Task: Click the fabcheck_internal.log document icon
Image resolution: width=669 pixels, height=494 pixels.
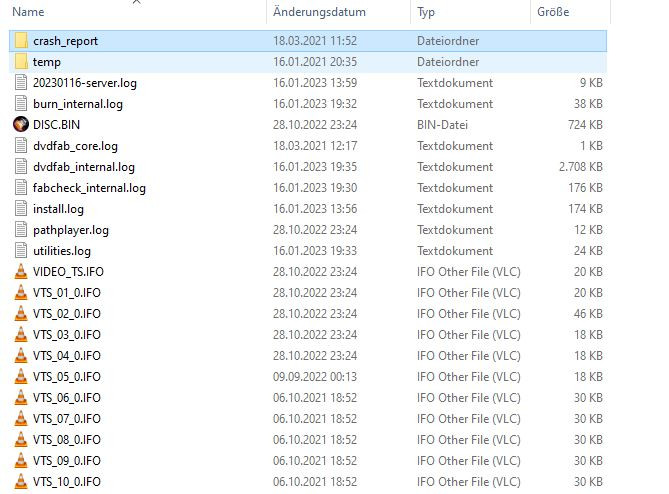Action: 21,188
